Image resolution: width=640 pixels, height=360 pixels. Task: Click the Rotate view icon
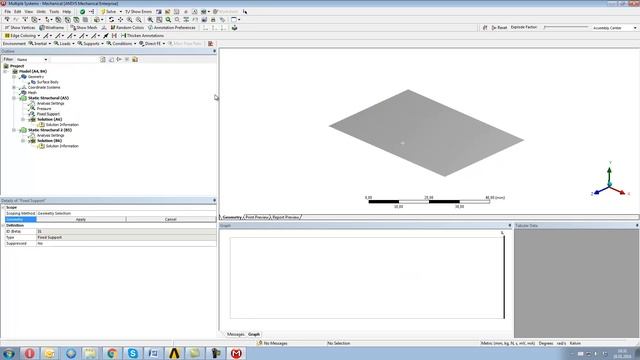(x=111, y=20)
